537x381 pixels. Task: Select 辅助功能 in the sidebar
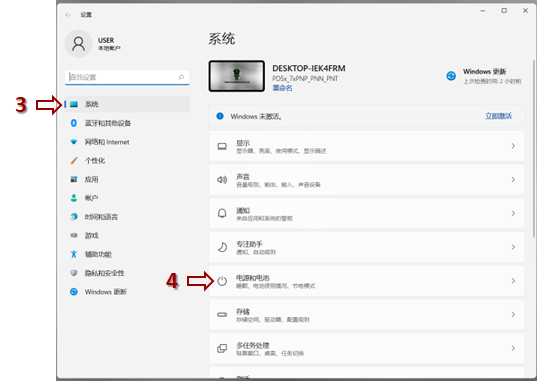coord(98,254)
